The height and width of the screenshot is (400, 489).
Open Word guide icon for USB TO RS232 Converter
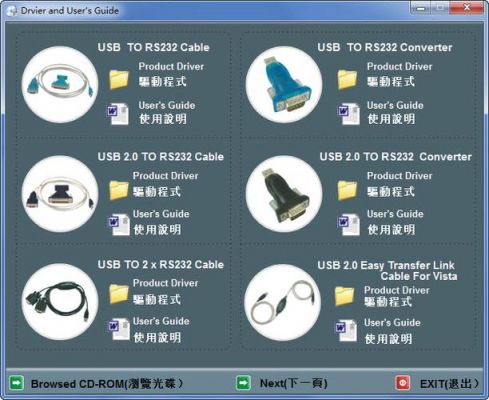pyautogui.click(x=348, y=114)
